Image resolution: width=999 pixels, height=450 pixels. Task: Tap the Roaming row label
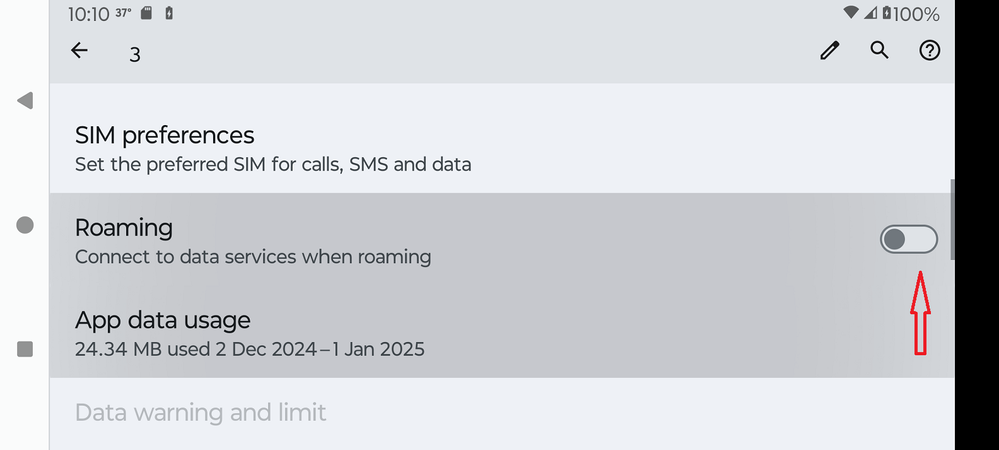124,228
